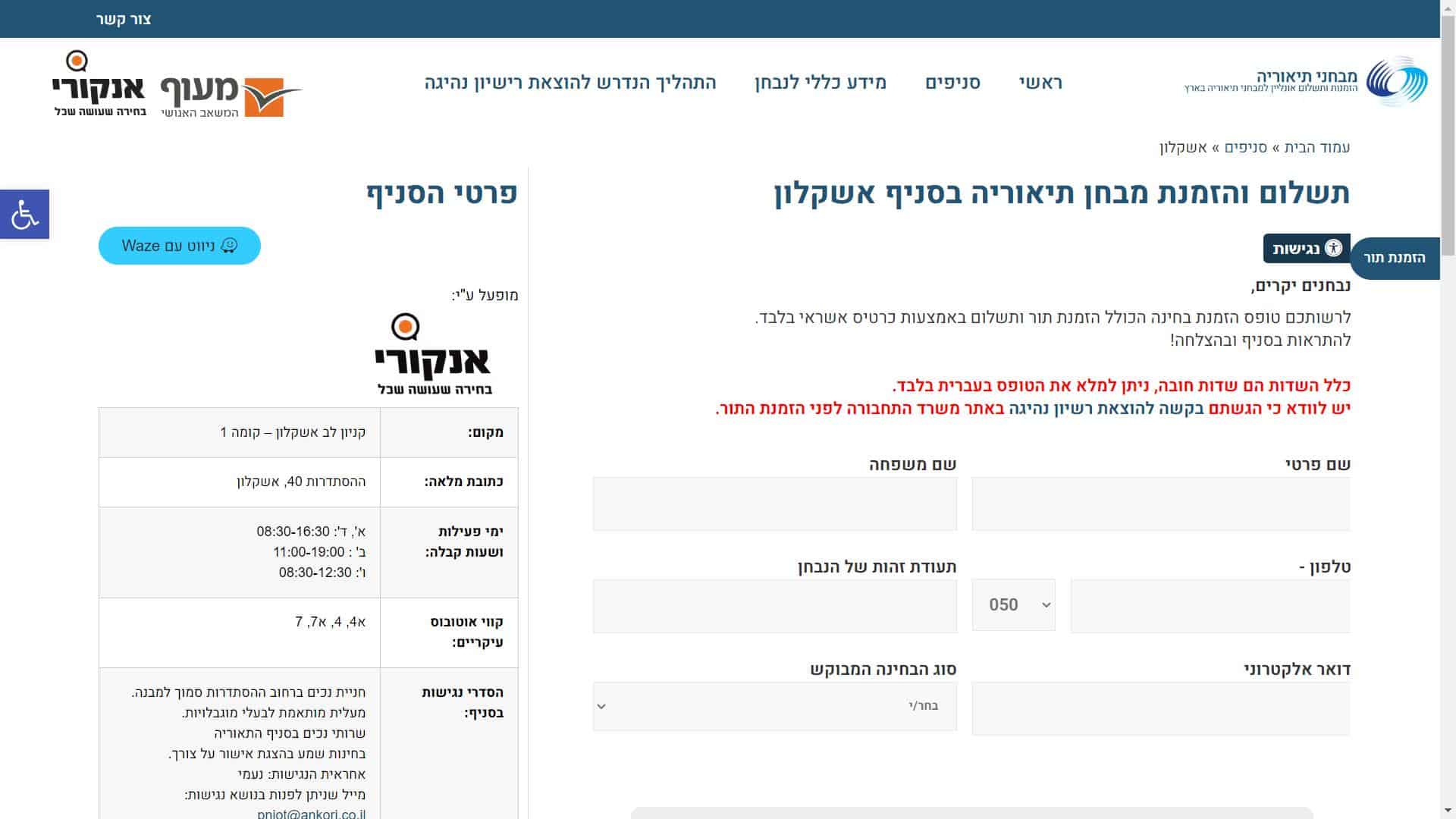Click the מבחני תיאוריה site logo

pos(1306,81)
